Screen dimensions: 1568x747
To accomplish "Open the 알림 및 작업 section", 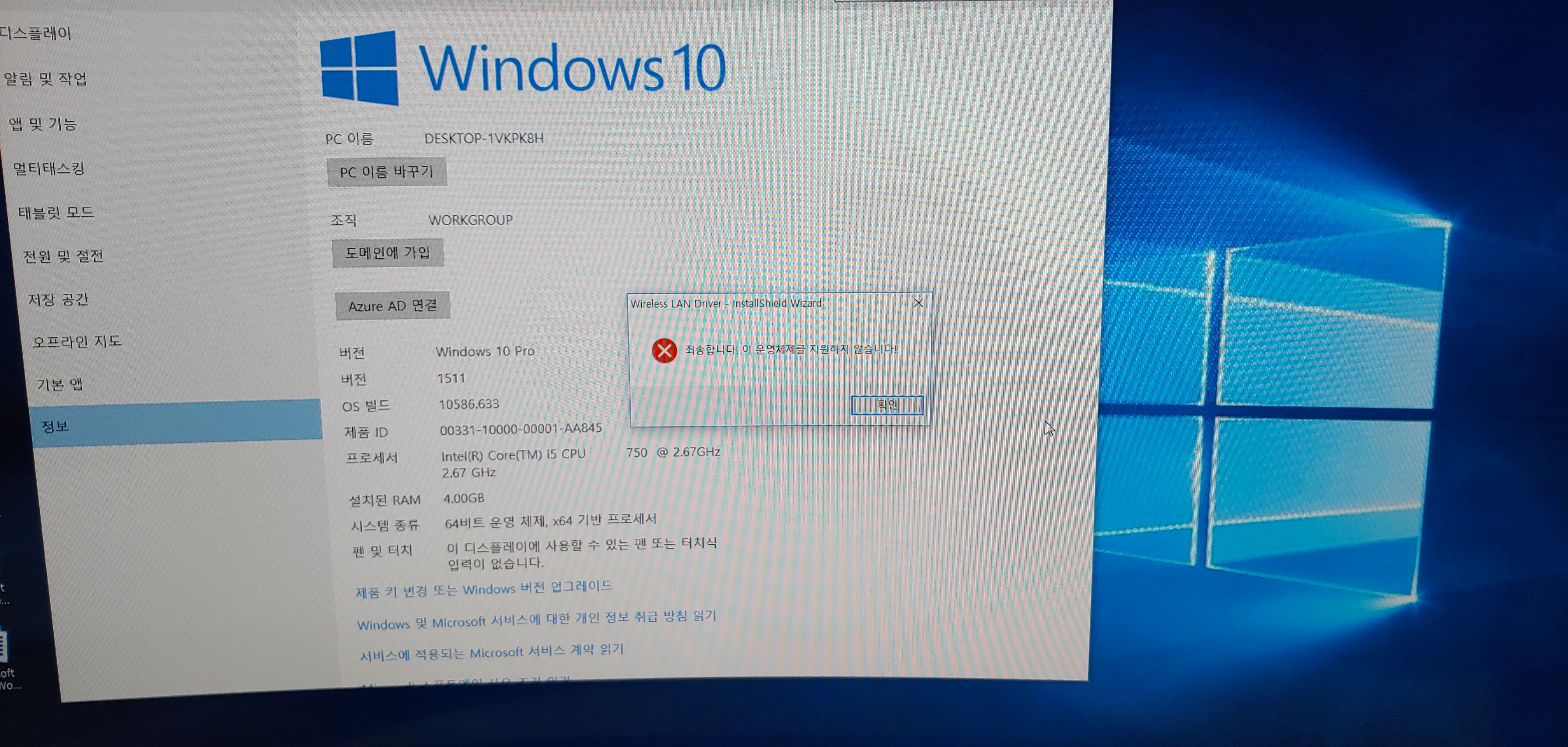I will pos(45,79).
